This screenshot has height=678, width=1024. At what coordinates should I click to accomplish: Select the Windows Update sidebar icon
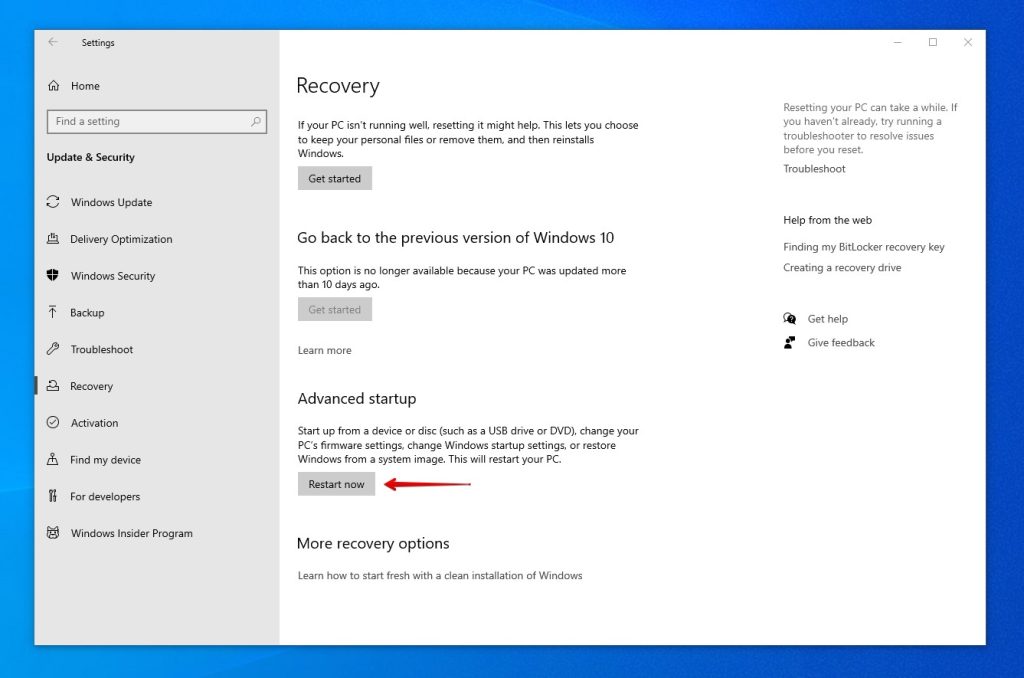(52, 202)
